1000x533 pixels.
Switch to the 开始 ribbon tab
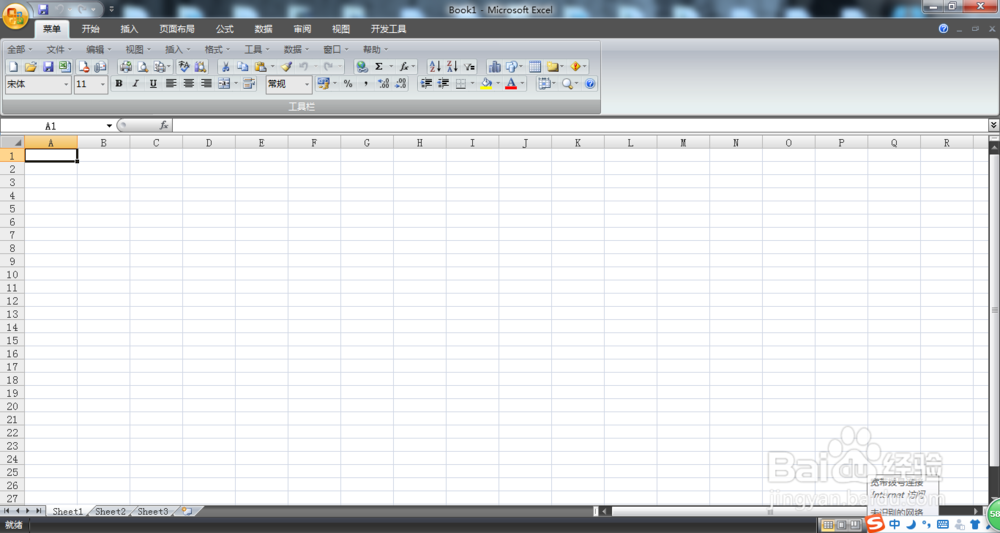coord(91,29)
